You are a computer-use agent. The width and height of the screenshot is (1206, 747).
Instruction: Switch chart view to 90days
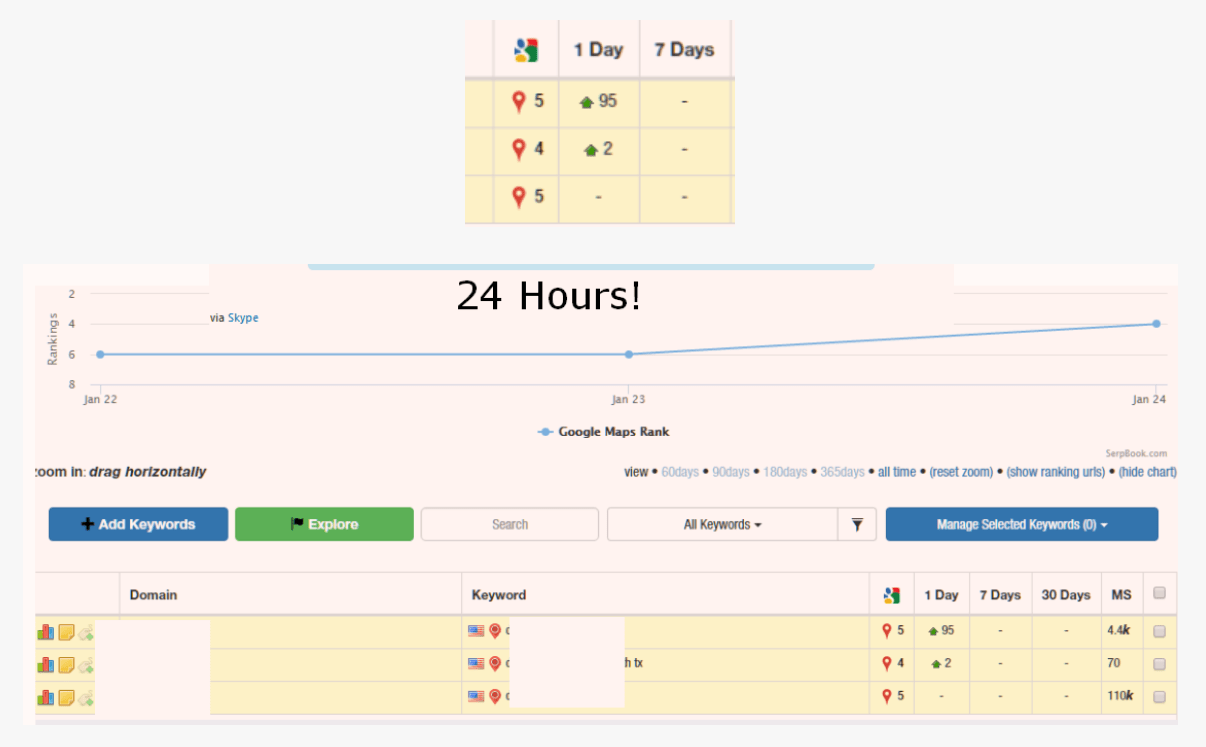coord(731,472)
